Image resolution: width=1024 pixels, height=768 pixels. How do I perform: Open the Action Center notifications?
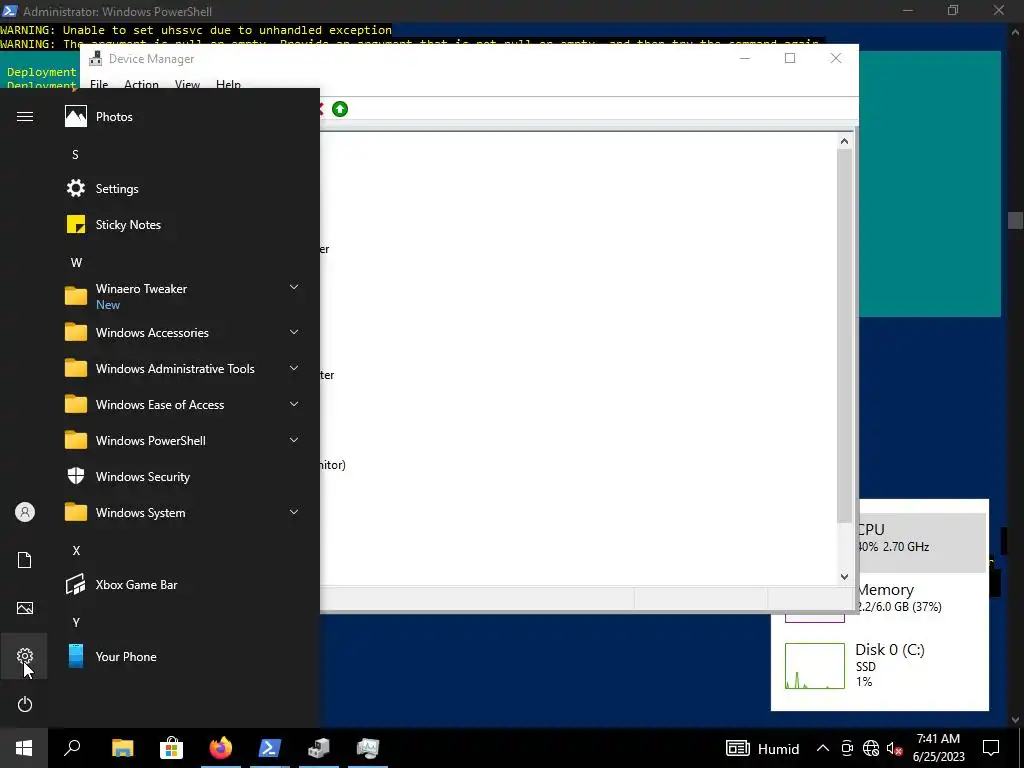tap(991, 748)
